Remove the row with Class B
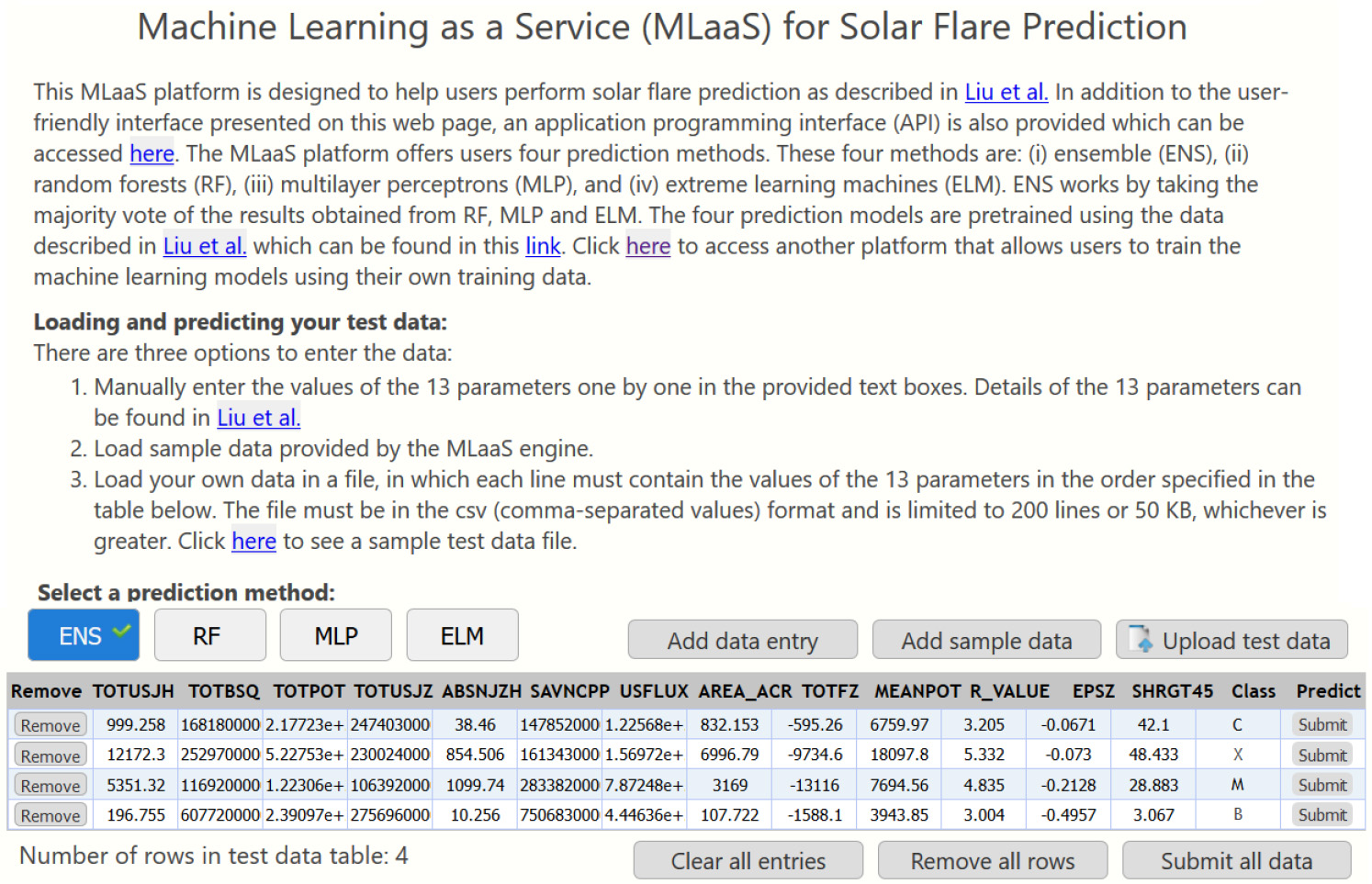Screen dimensions: 1372x884 pos(49,815)
